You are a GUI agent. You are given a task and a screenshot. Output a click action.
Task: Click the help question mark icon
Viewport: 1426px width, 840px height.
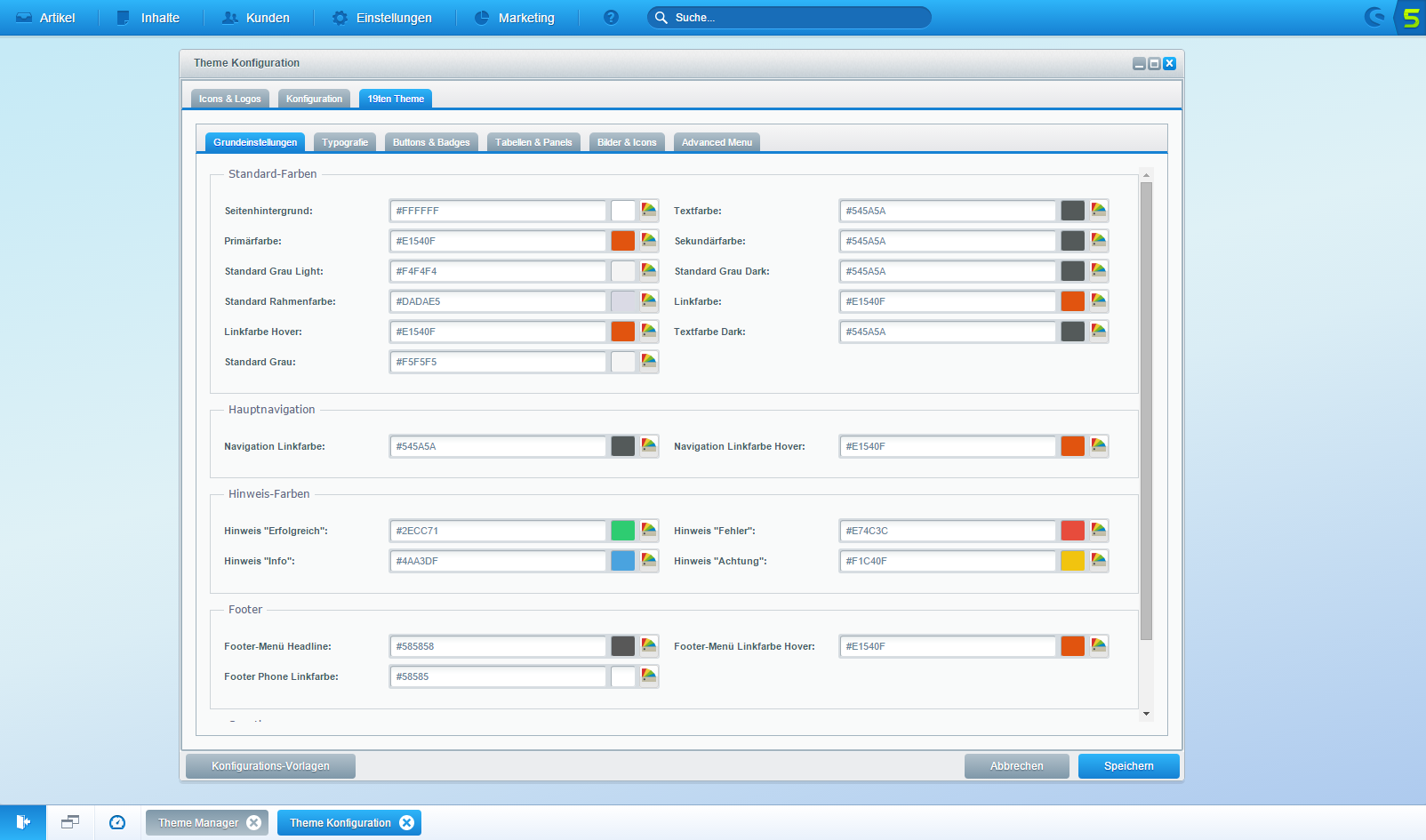(x=611, y=17)
